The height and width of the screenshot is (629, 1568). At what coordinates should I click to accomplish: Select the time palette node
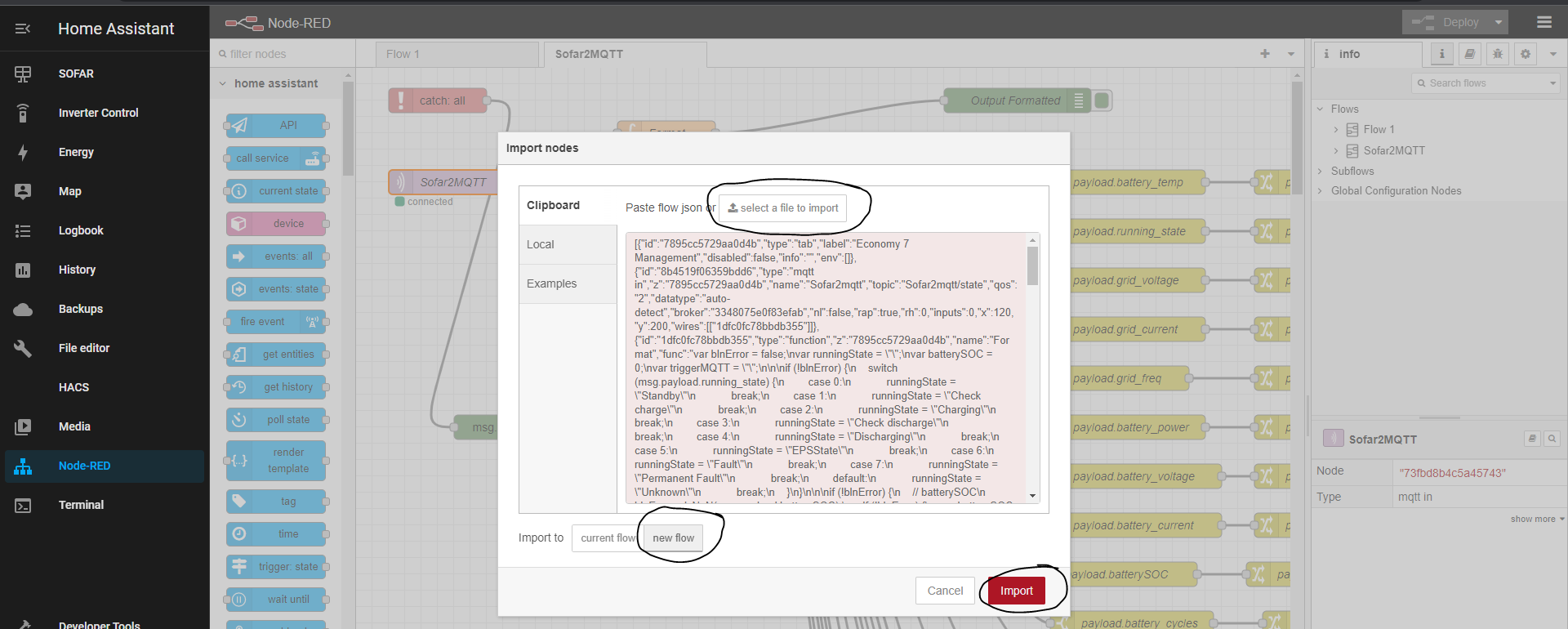pyautogui.click(x=276, y=533)
